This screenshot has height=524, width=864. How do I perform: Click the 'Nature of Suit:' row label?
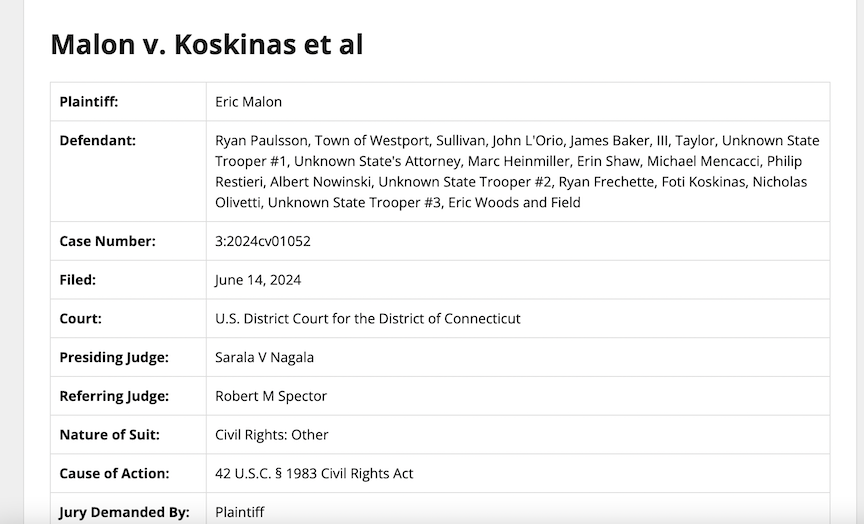point(109,435)
